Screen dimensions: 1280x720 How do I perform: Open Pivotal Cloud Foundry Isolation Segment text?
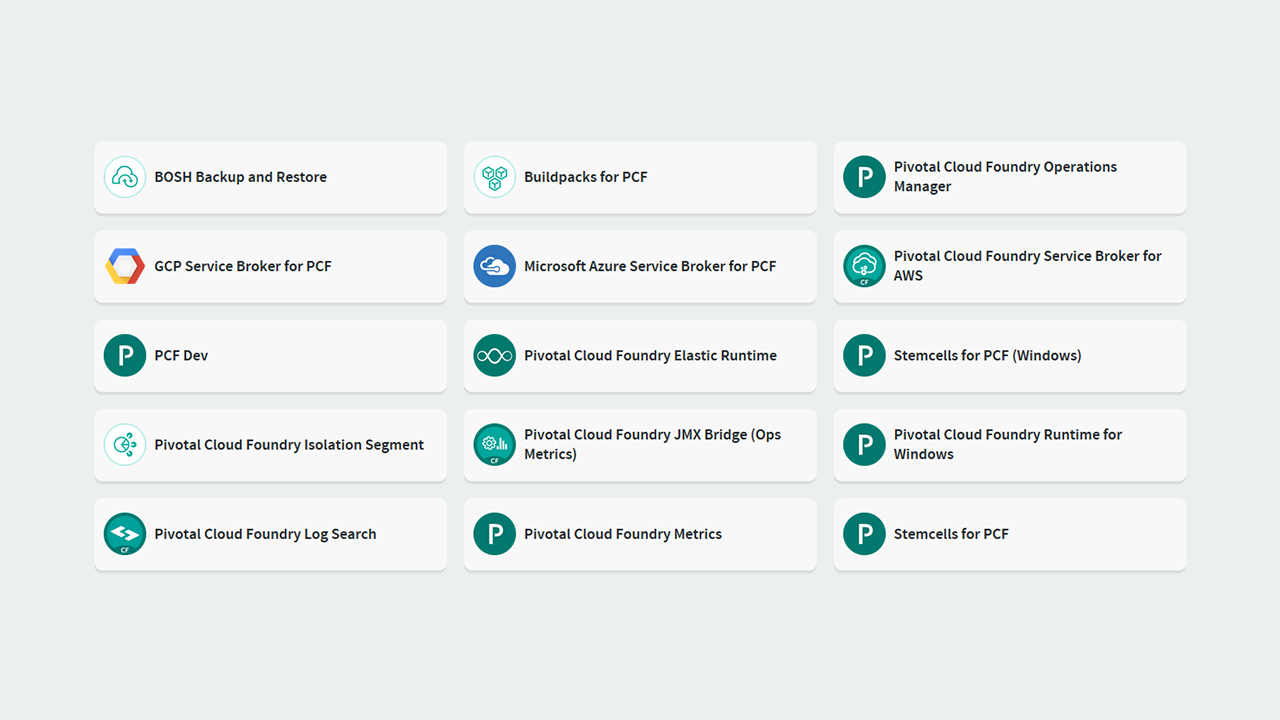pyautogui.click(x=289, y=445)
